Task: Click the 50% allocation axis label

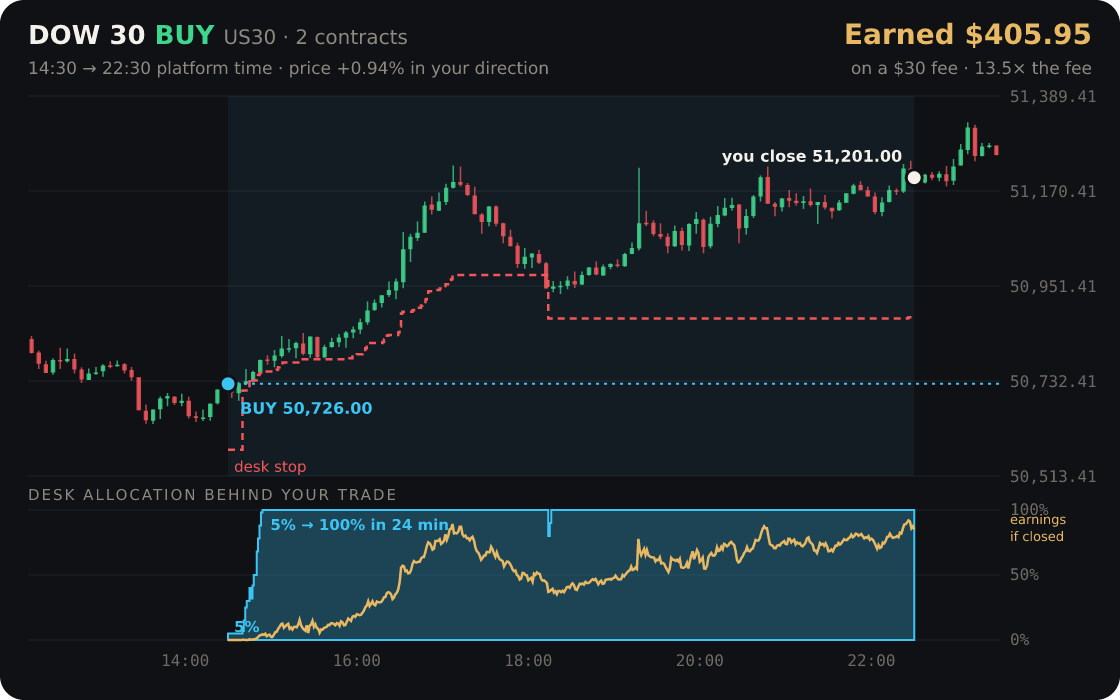Action: 1024,575
